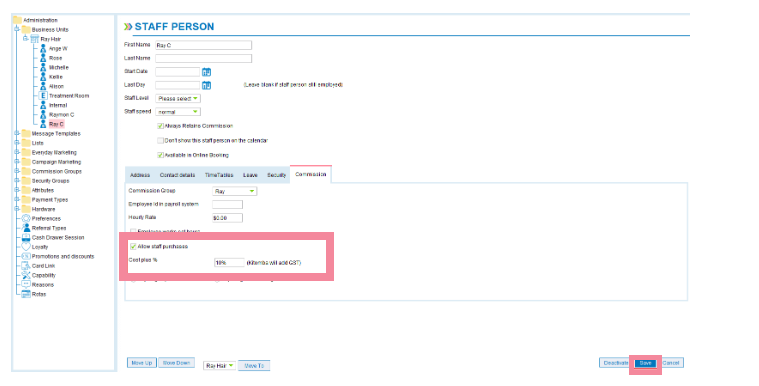Image resolution: width=759 pixels, height=386 pixels.
Task: Save the staff person
Action: 645,363
